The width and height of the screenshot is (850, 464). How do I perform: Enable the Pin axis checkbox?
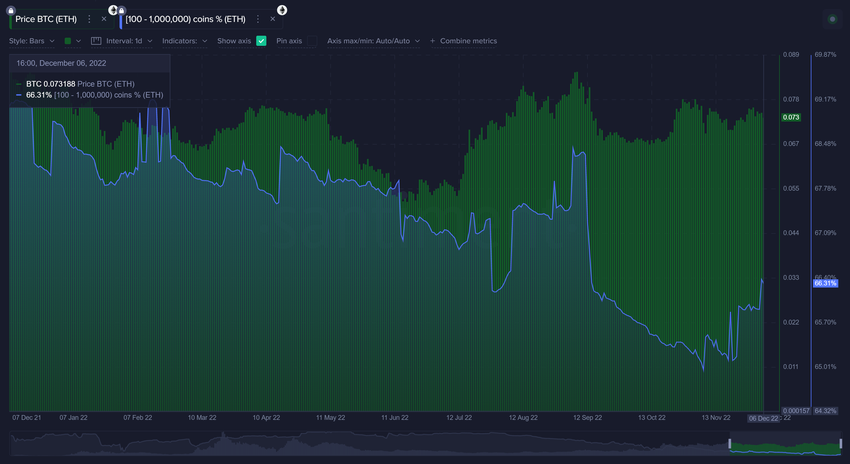(x=311, y=41)
